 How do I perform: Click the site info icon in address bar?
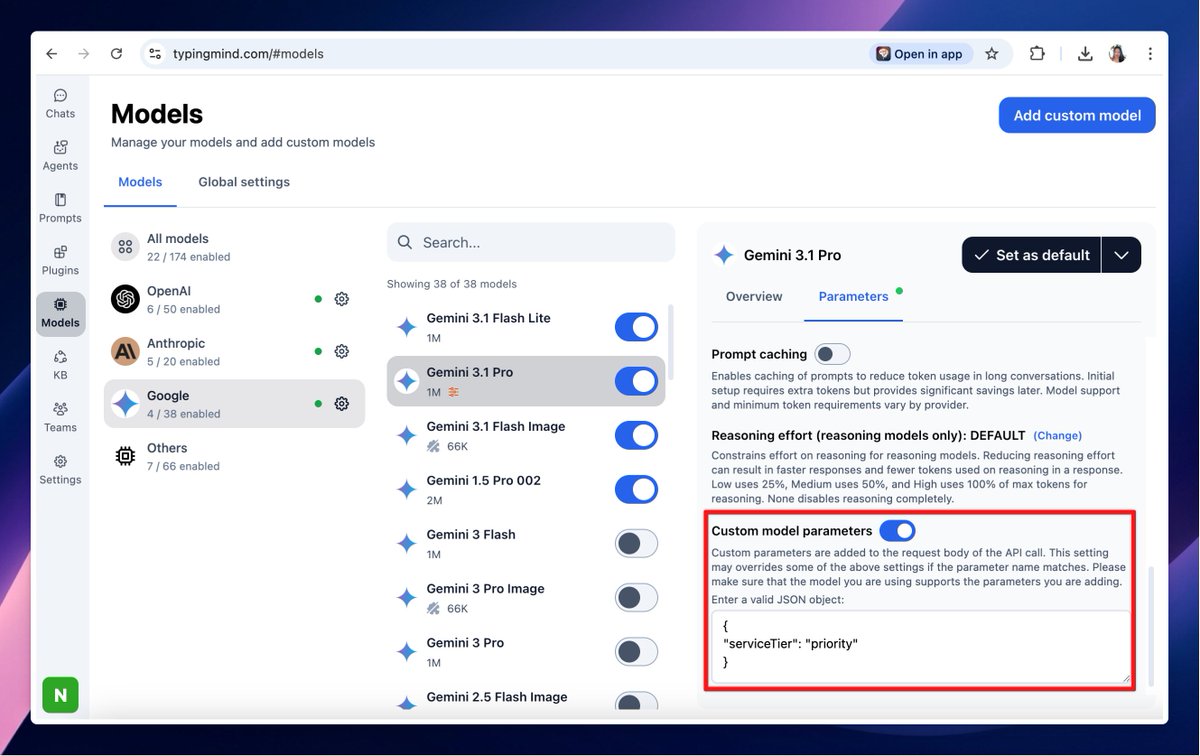(154, 54)
